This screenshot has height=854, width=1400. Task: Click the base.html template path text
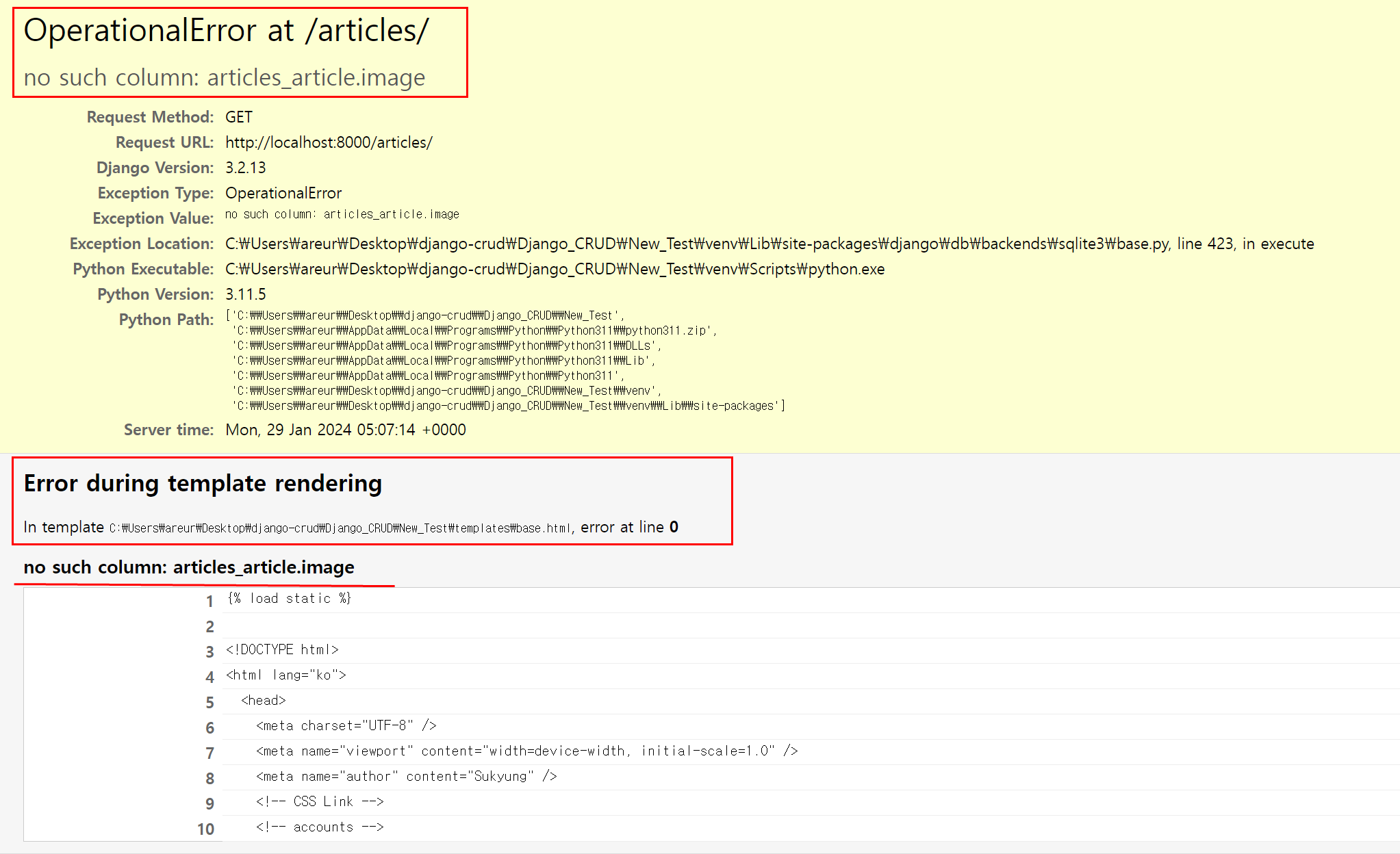pyautogui.click(x=340, y=528)
